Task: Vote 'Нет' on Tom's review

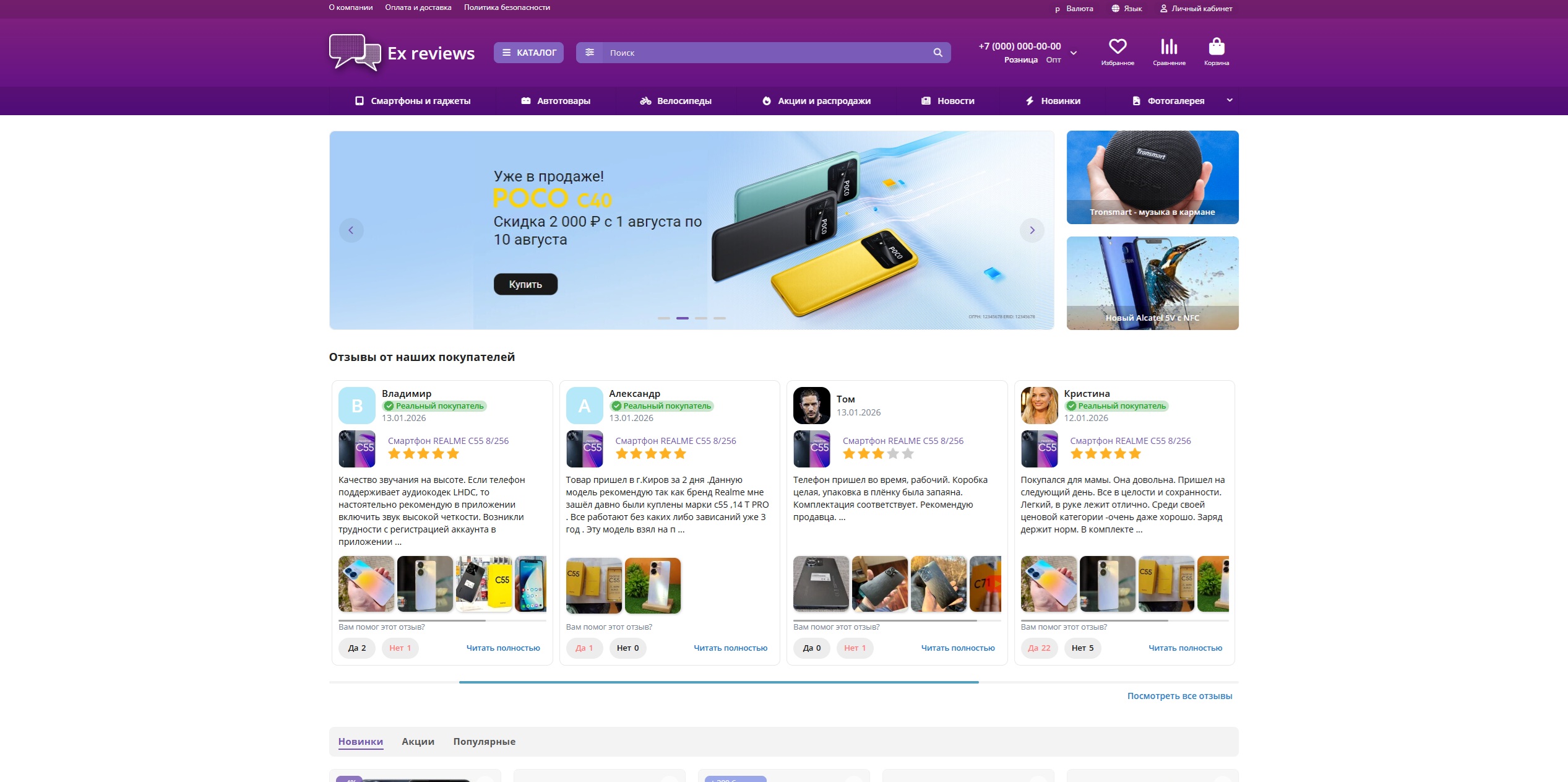Action: (855, 648)
